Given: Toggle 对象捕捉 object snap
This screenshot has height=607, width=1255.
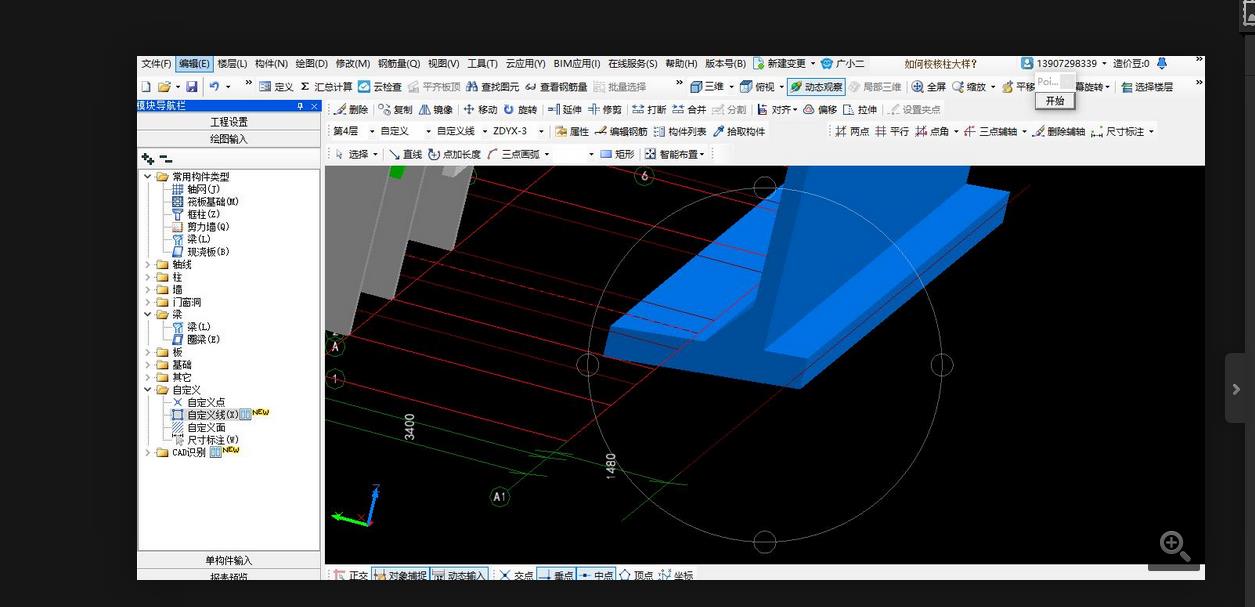Looking at the screenshot, I should 400,575.
